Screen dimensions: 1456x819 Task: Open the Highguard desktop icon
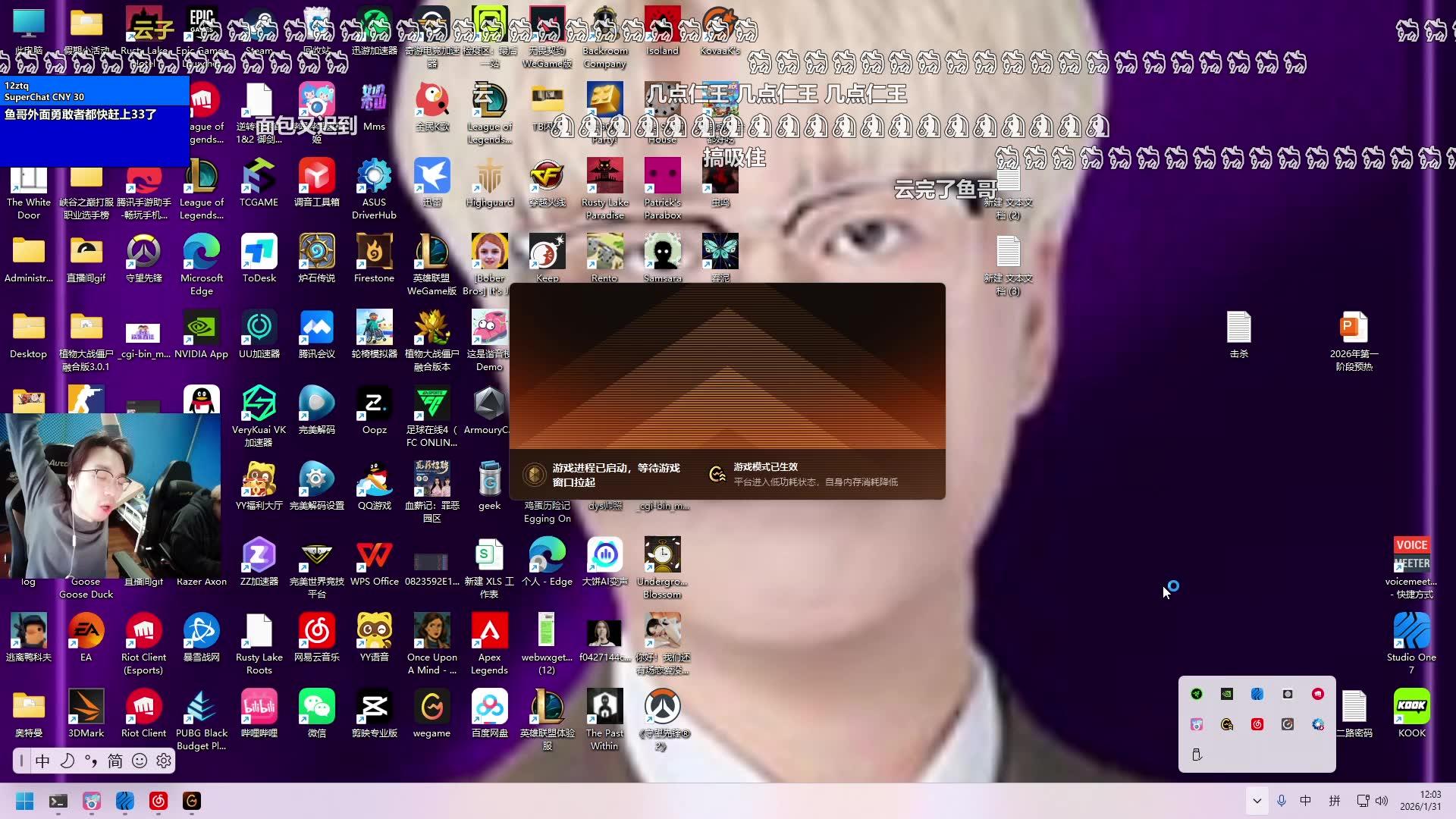click(489, 183)
